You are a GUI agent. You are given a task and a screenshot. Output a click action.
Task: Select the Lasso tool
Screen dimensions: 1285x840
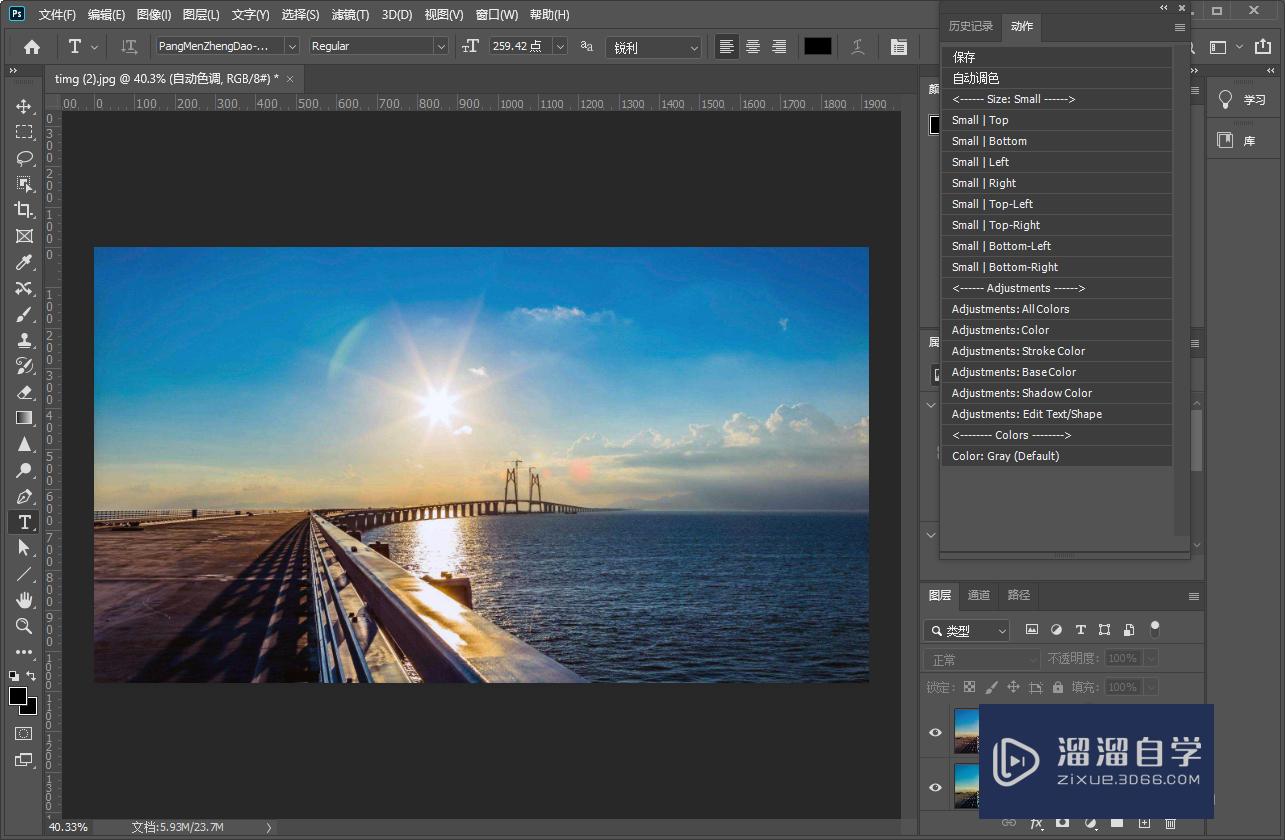click(x=24, y=158)
